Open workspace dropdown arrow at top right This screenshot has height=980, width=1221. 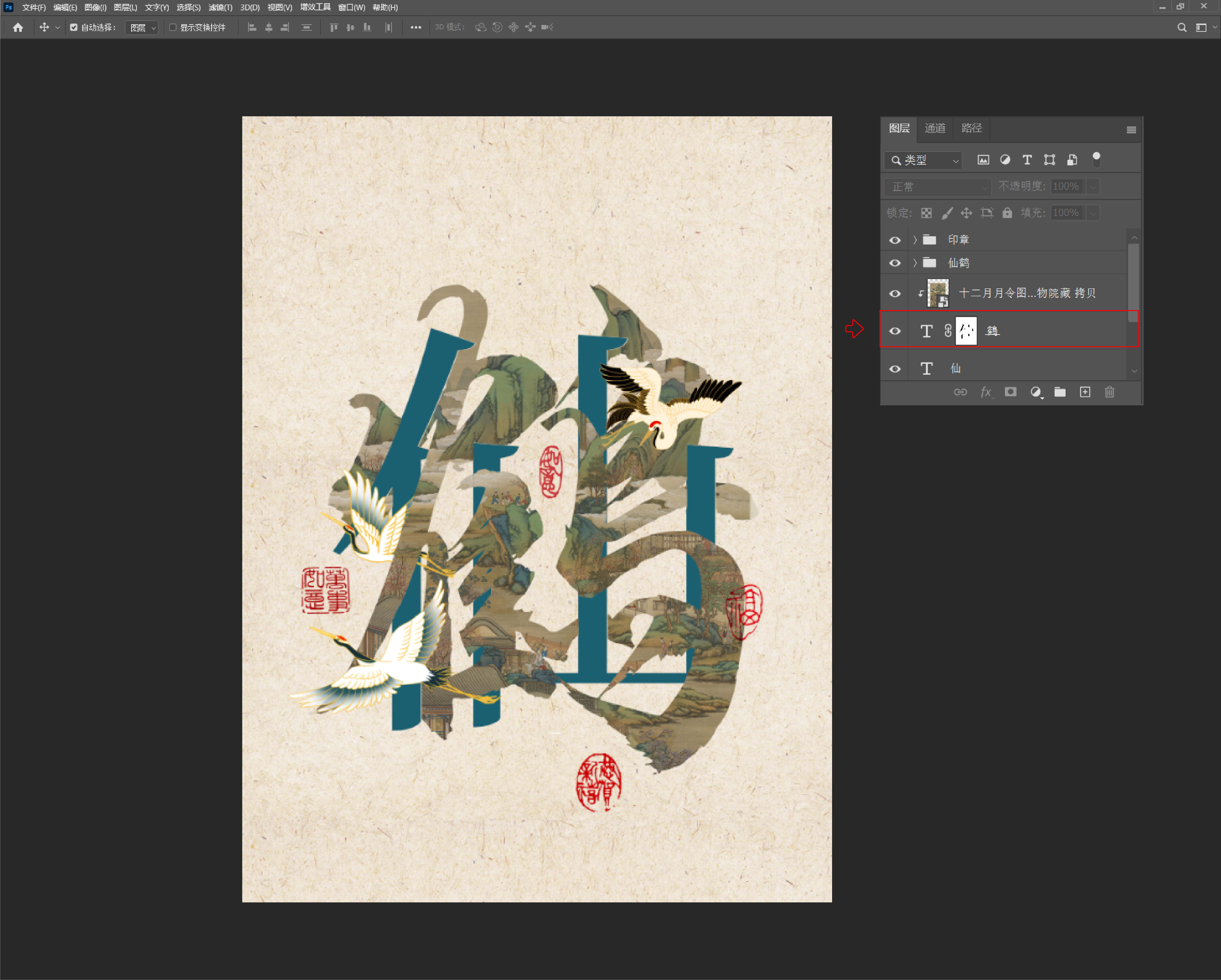coord(1215,27)
